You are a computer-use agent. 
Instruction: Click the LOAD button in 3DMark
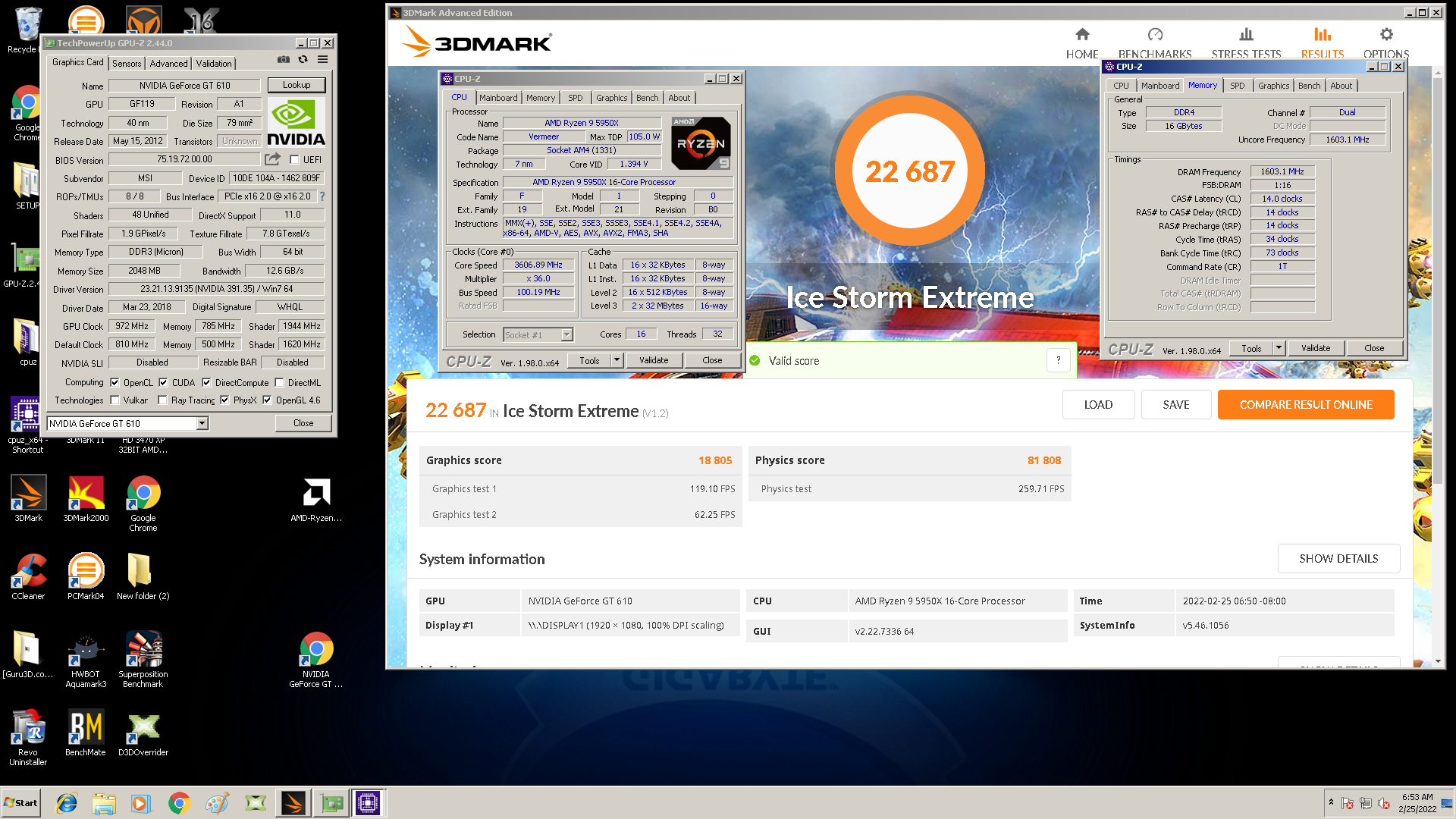point(1098,405)
